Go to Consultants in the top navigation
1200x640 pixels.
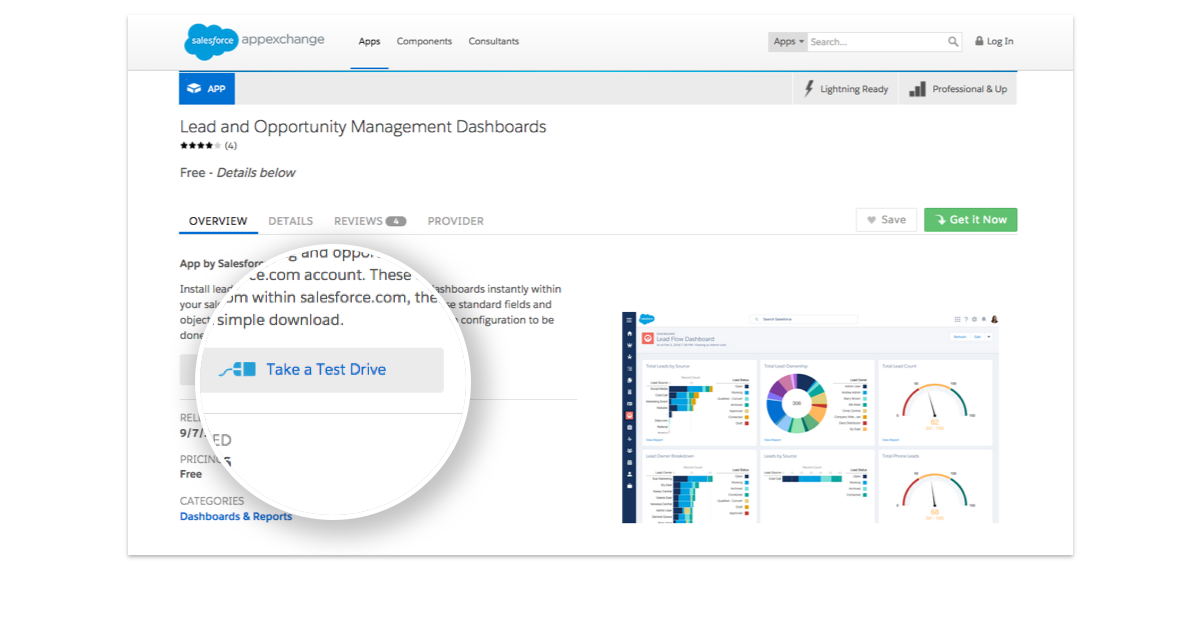coord(494,42)
